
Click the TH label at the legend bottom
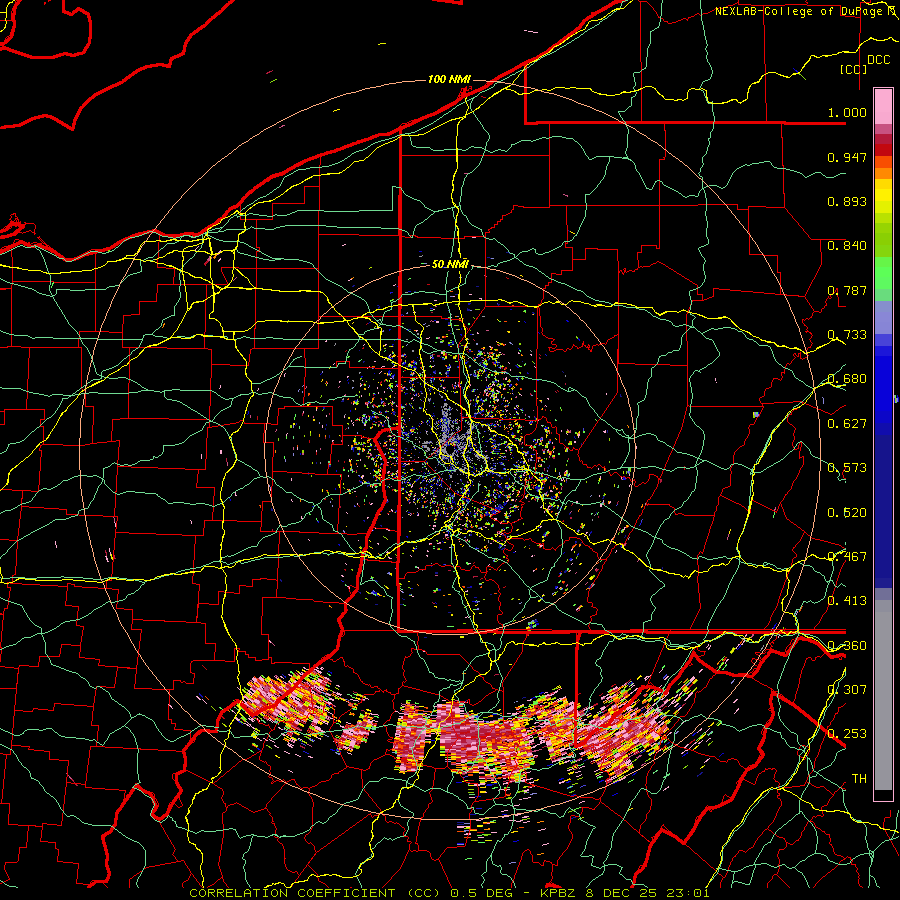(x=859, y=779)
